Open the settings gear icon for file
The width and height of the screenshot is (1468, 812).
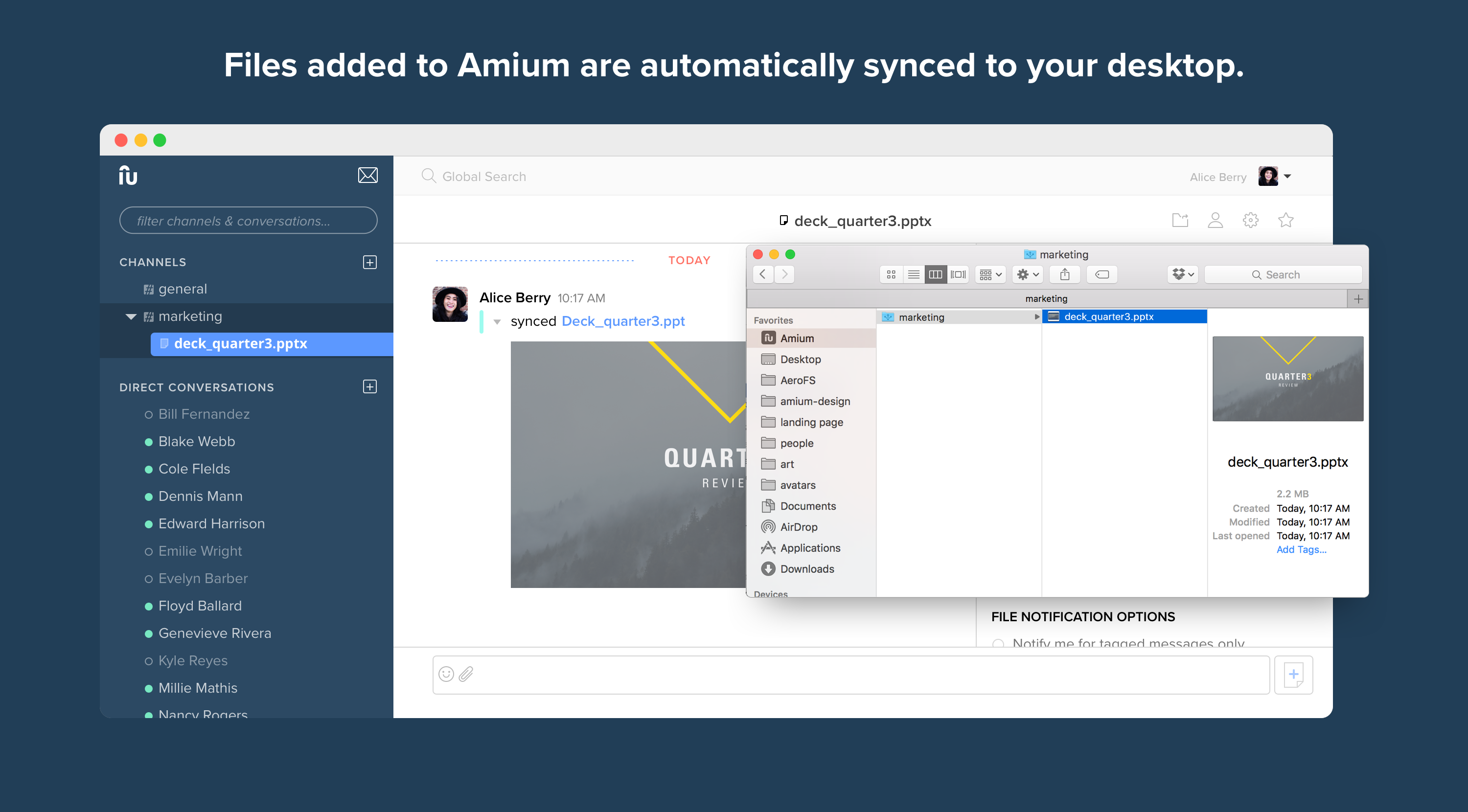coord(1250,220)
